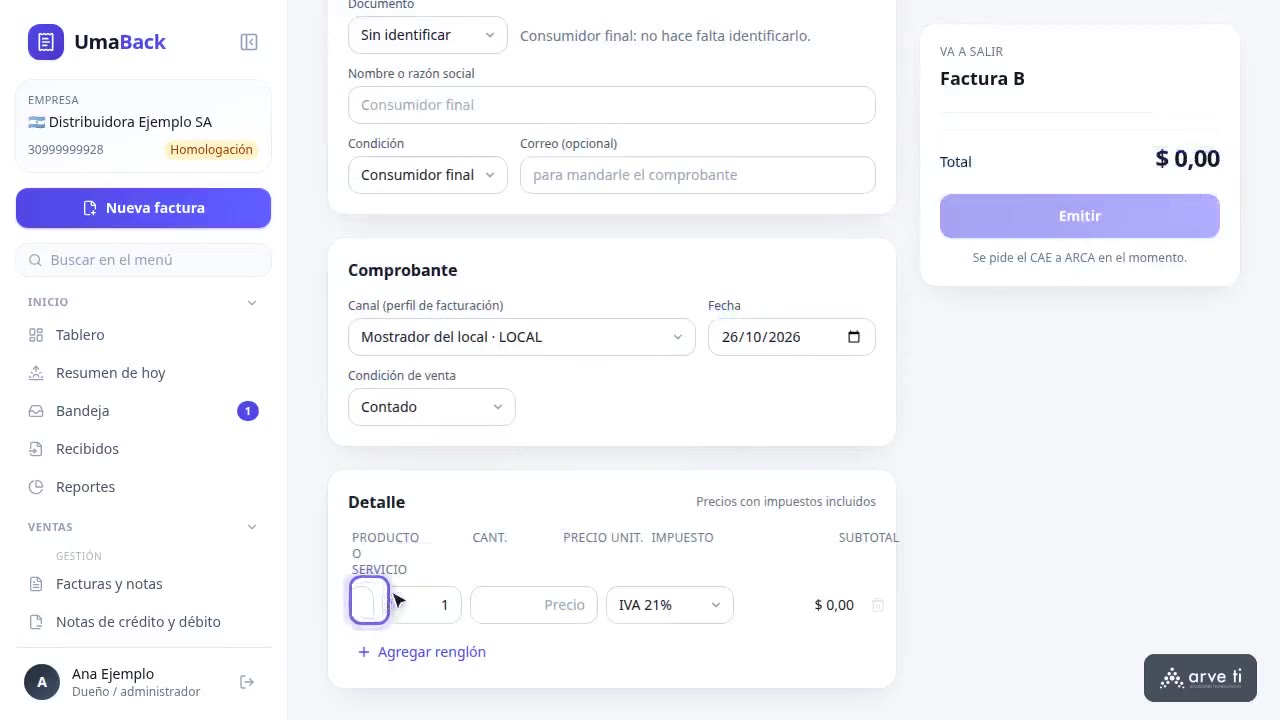Click the Buscar en el menú field
Screen dimensions: 1280x720
143,260
